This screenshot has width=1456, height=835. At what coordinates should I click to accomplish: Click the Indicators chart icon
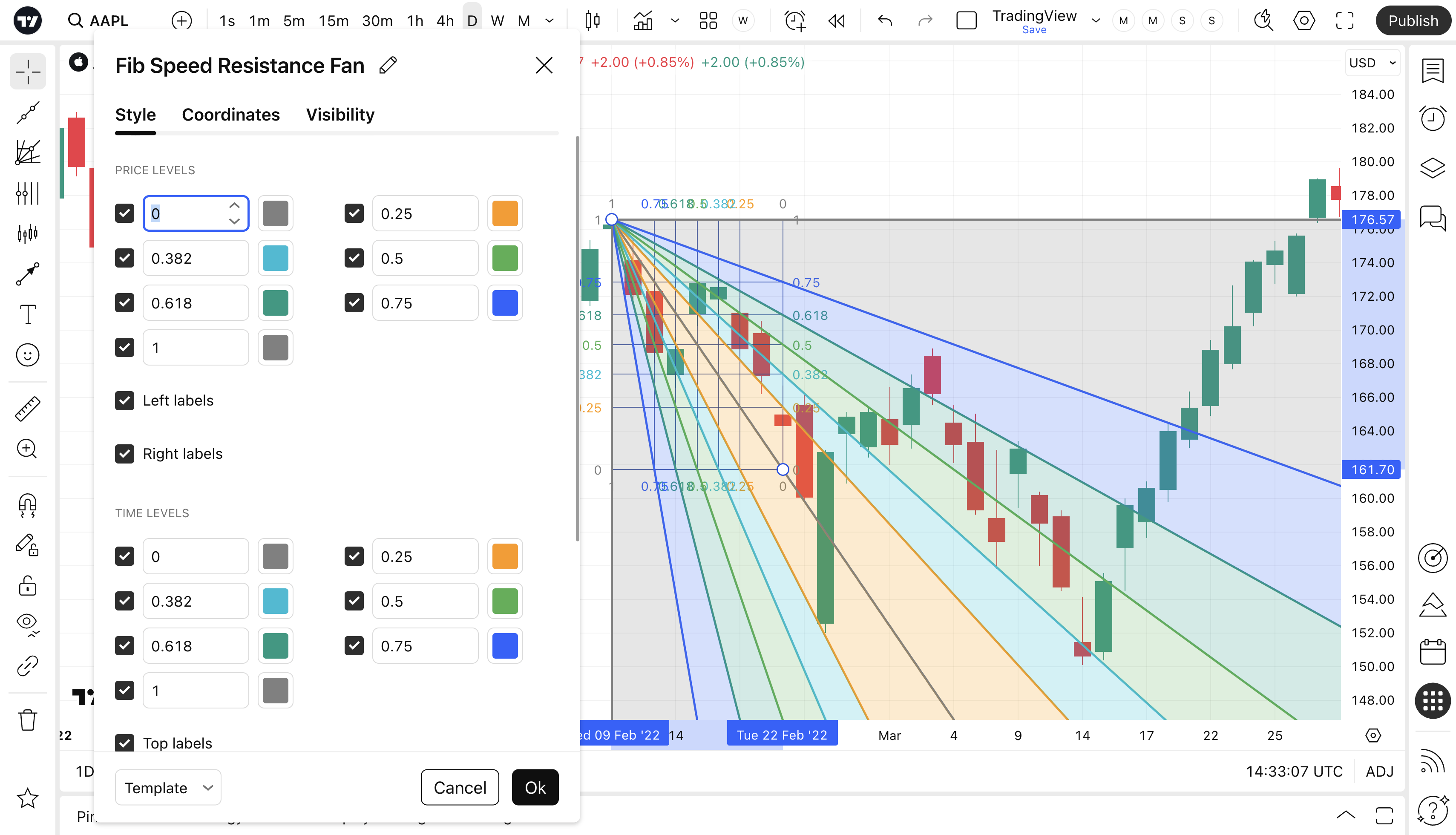pyautogui.click(x=643, y=21)
